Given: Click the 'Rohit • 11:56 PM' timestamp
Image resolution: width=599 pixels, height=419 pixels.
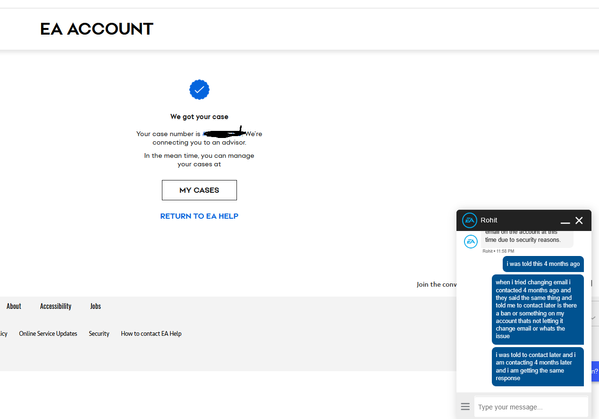Looking at the screenshot, I should pos(498,251).
